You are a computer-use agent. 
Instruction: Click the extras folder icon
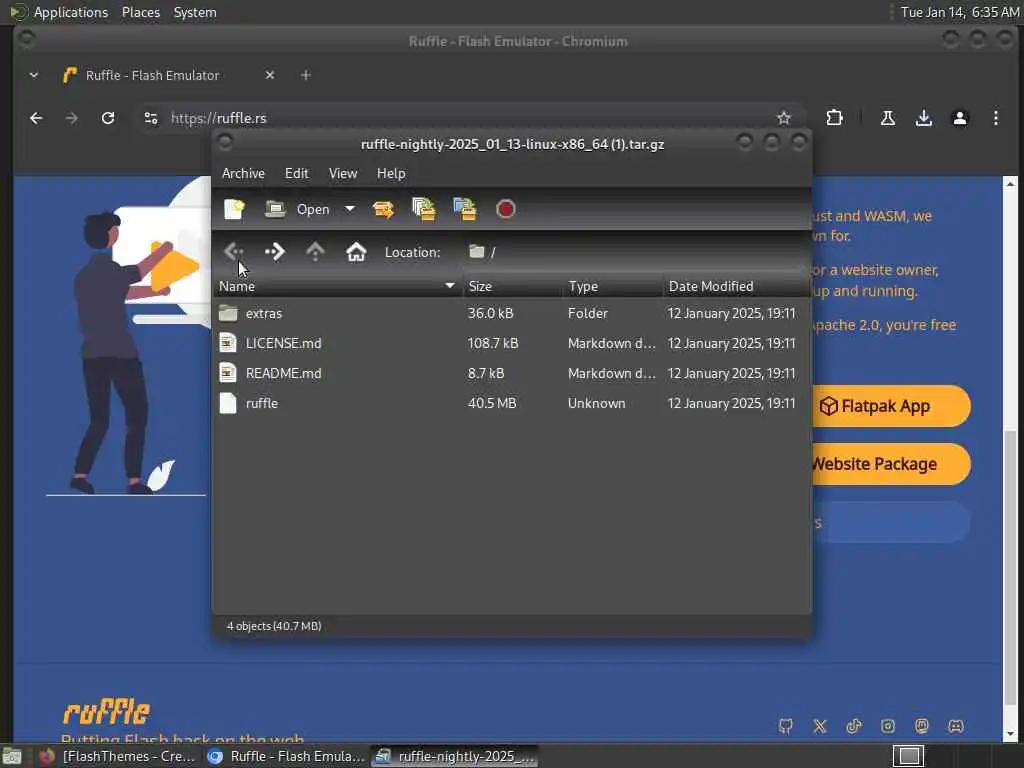228,313
